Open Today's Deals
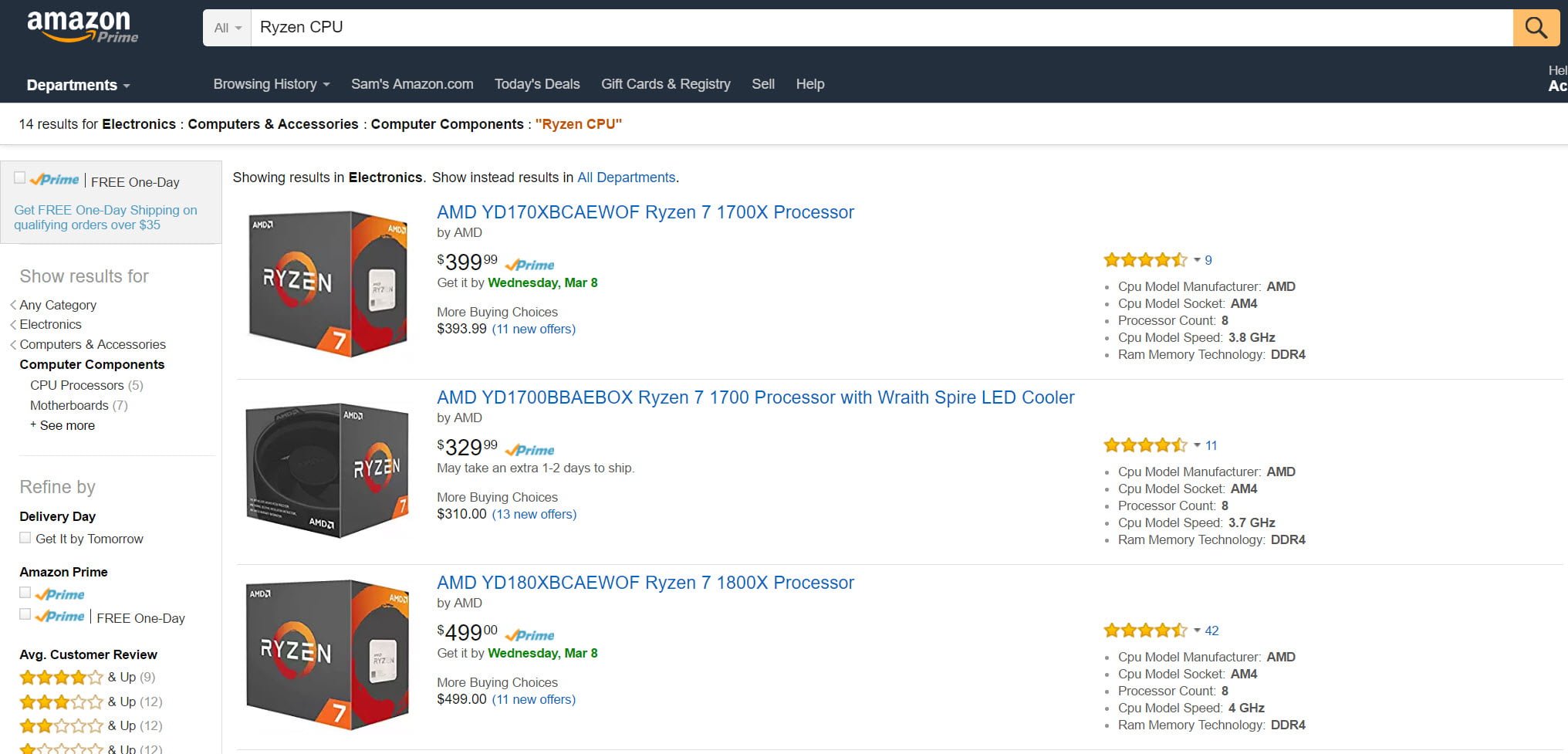The height and width of the screenshot is (754, 1568). (x=537, y=84)
